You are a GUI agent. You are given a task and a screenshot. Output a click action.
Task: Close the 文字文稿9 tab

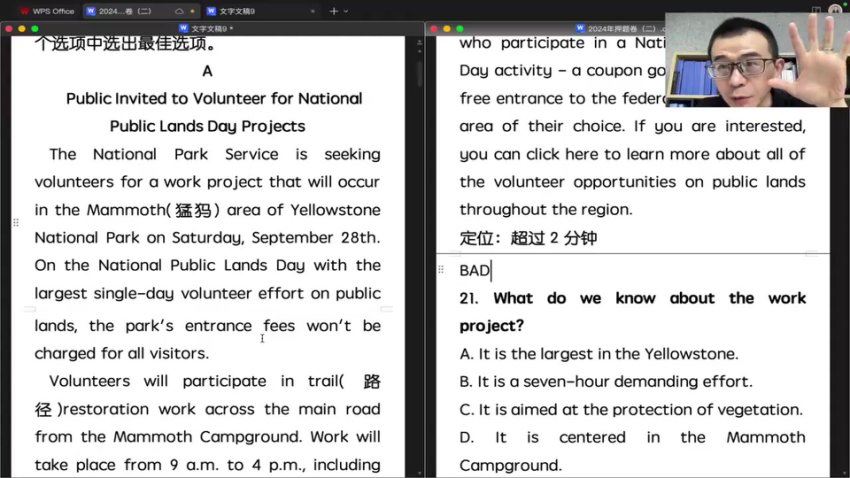click(313, 11)
